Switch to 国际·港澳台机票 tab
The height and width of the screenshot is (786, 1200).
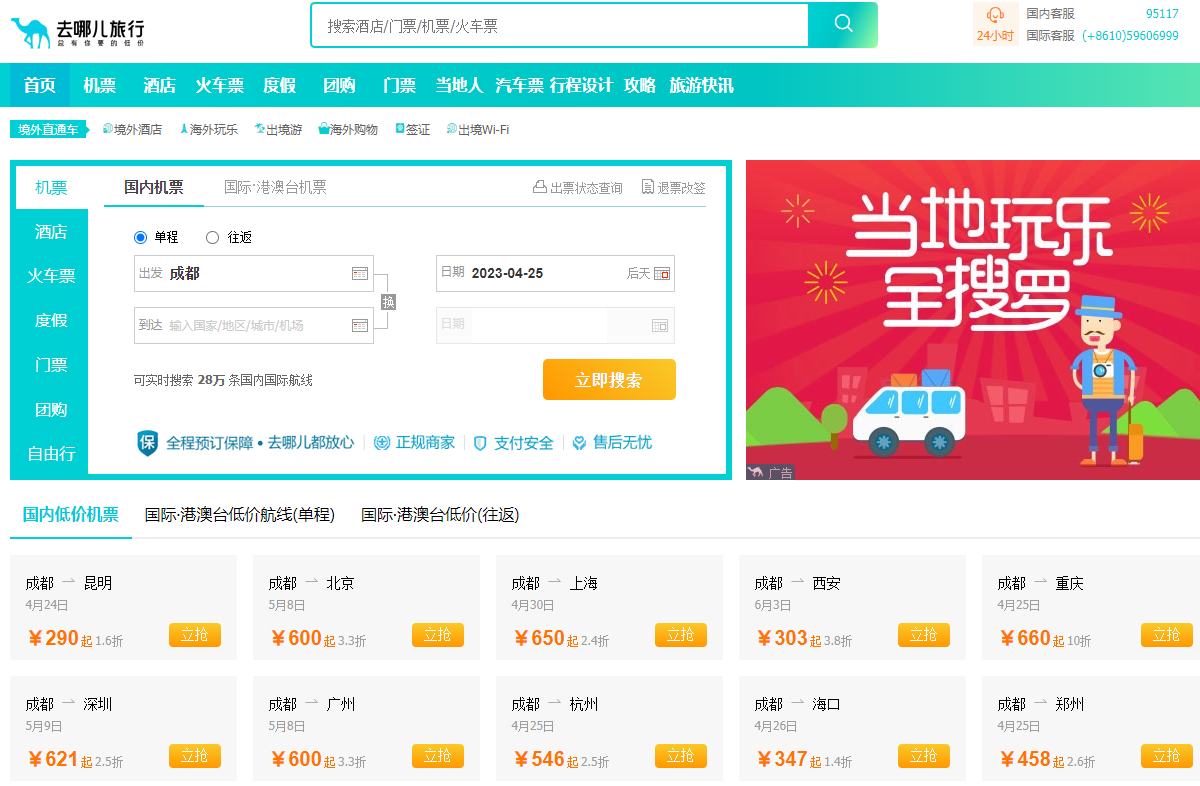click(275, 187)
